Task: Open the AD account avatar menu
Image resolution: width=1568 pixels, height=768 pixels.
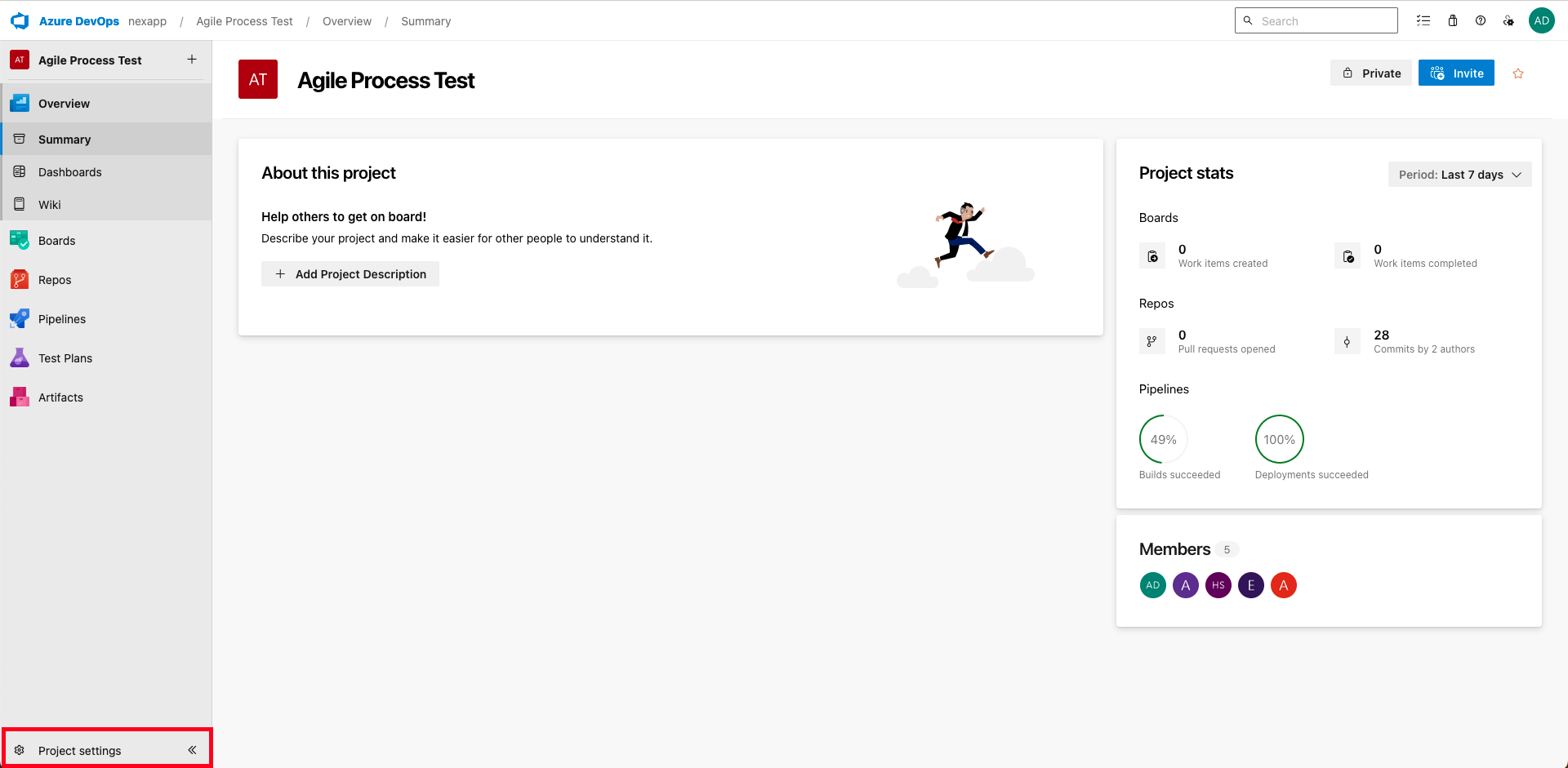Action: click(x=1542, y=21)
